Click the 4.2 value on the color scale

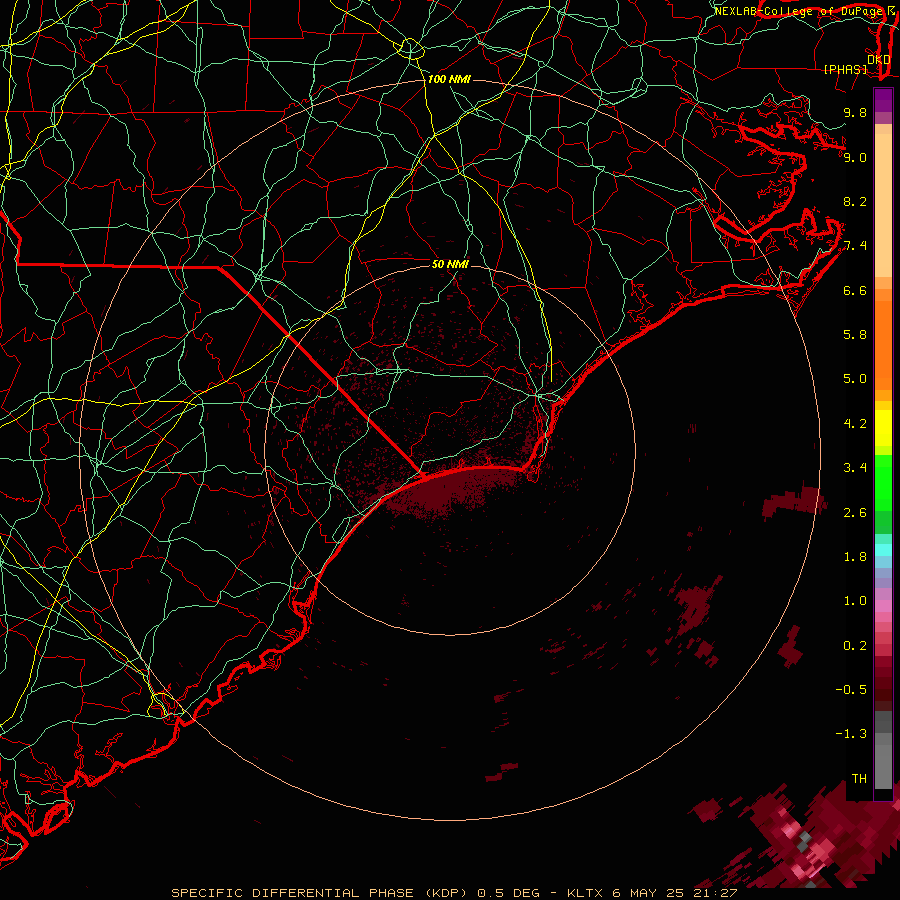pyautogui.click(x=855, y=424)
